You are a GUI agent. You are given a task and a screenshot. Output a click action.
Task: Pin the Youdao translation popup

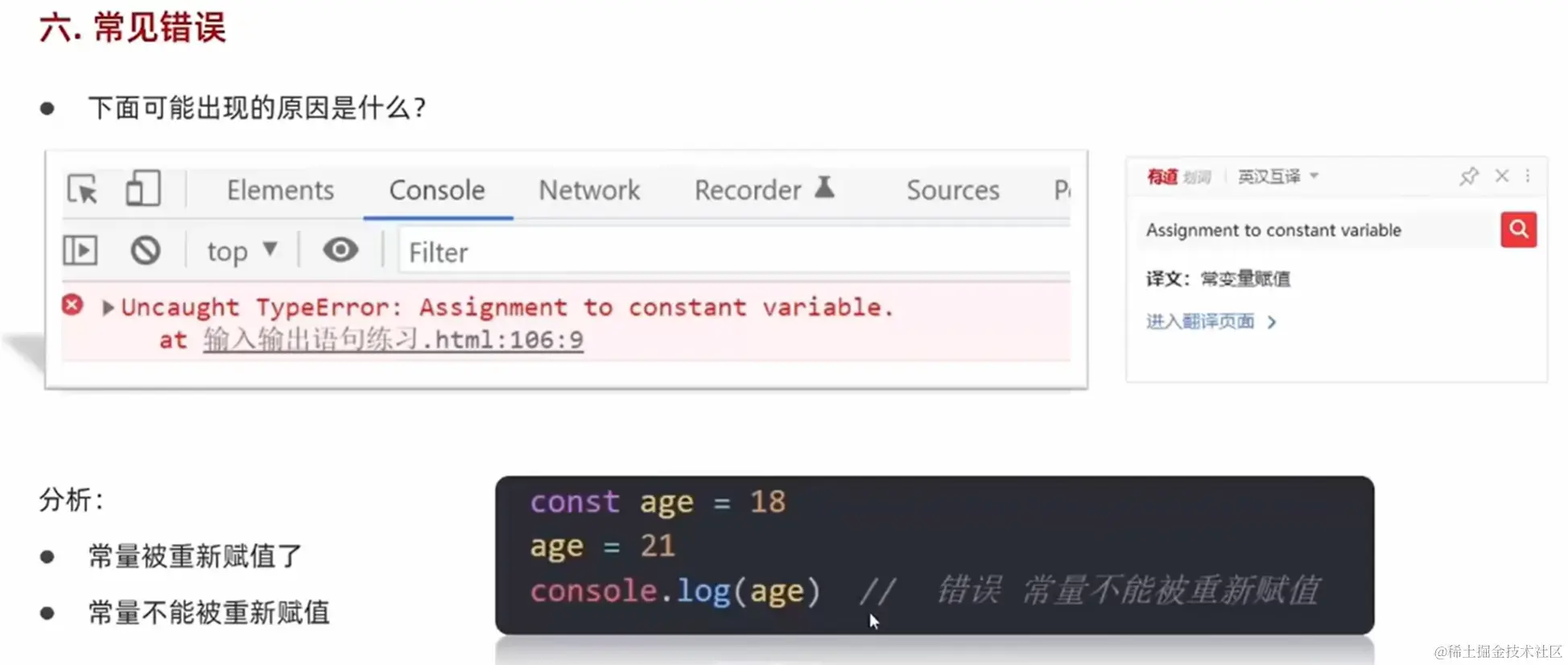(1469, 176)
